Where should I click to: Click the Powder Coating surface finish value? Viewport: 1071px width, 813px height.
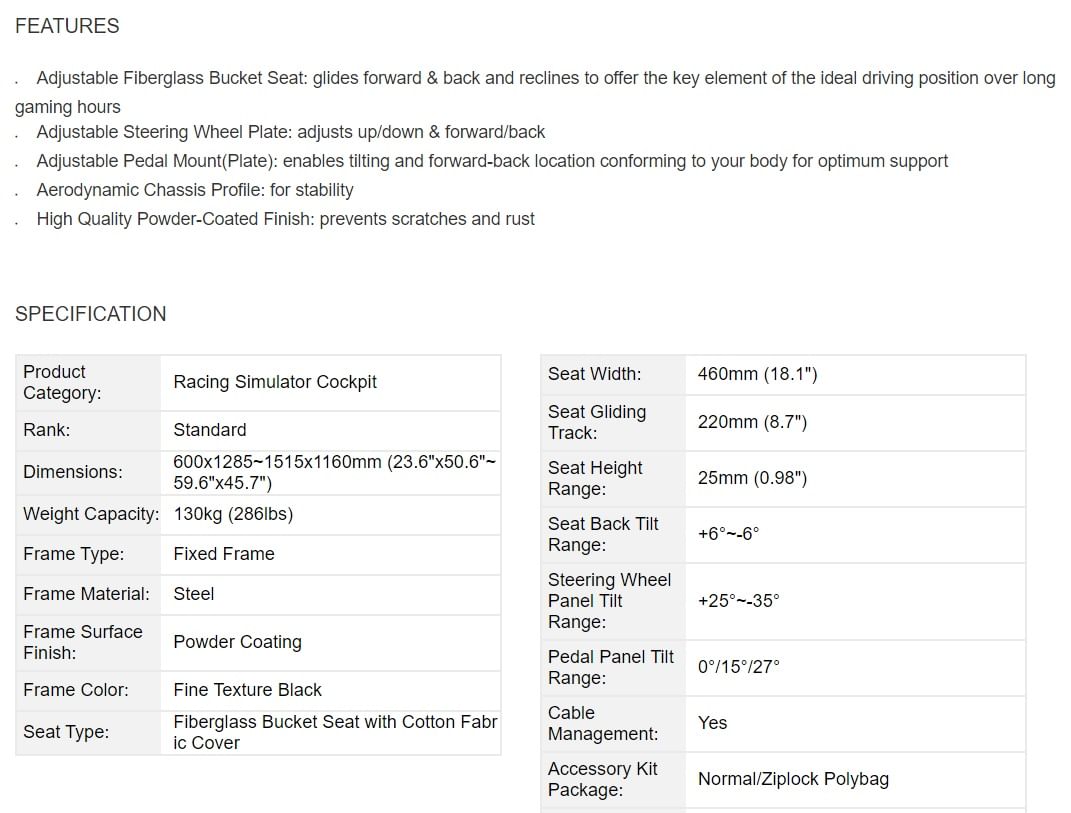(237, 642)
